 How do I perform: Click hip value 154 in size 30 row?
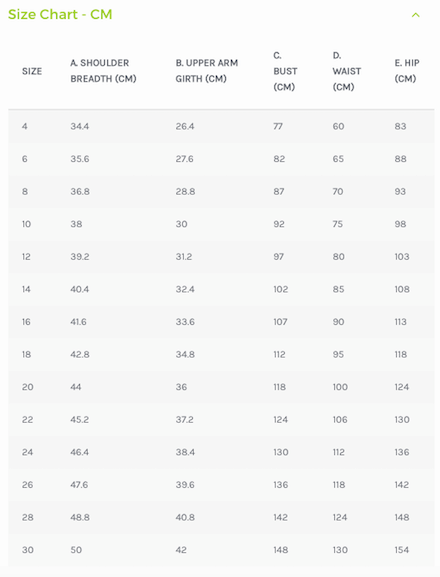402,550
